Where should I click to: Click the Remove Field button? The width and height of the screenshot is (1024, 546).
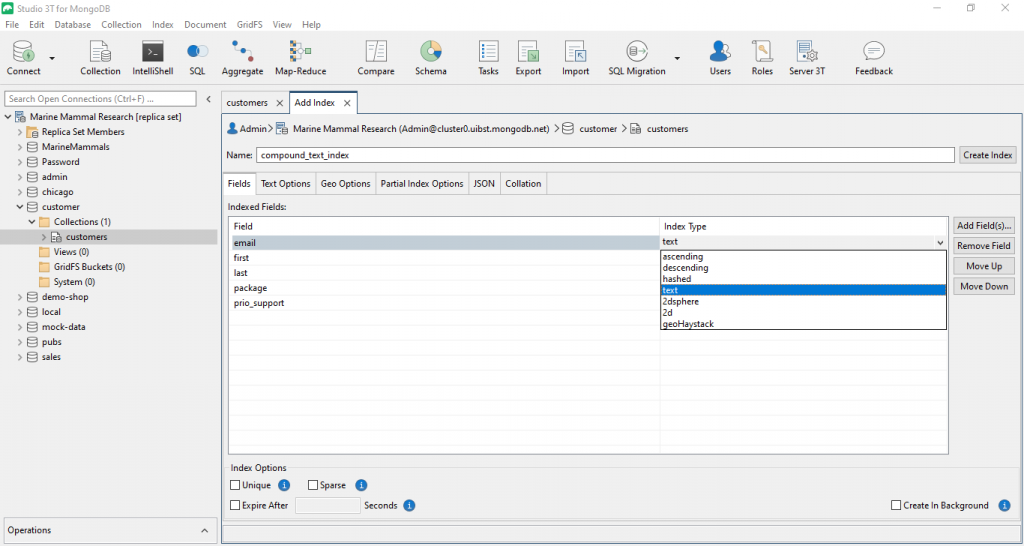point(984,246)
